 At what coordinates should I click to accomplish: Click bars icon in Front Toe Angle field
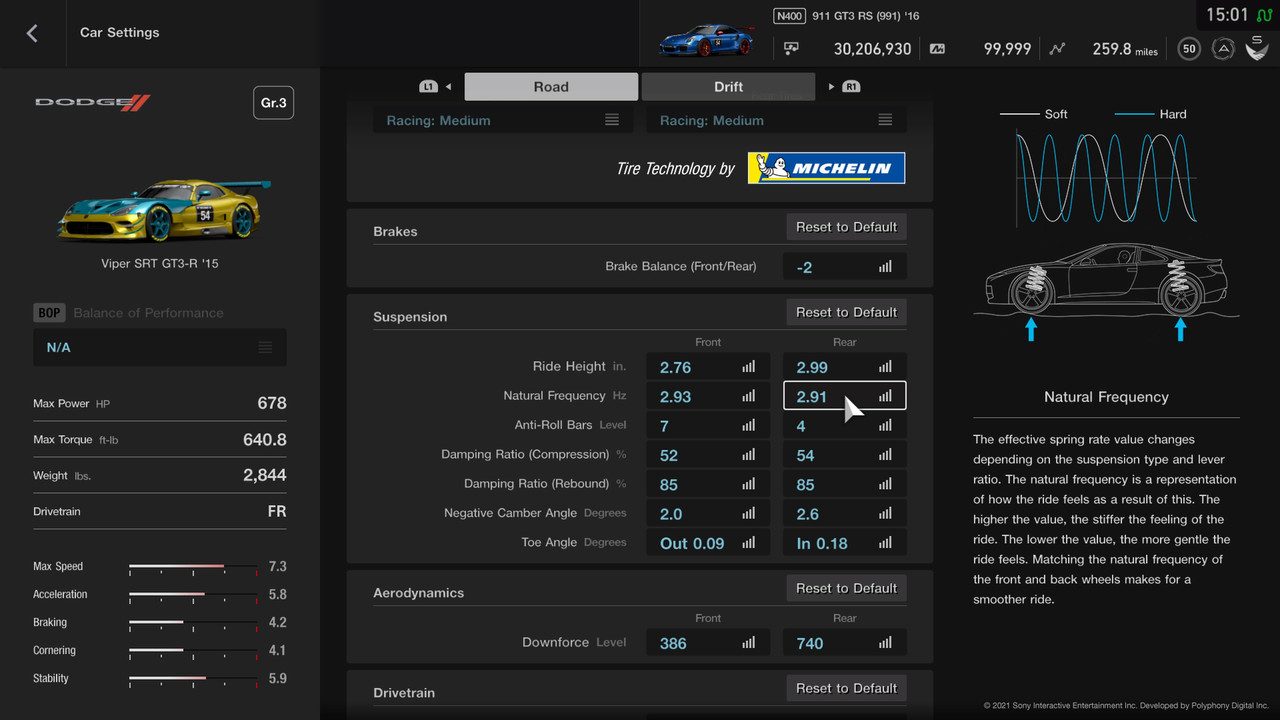(x=749, y=543)
